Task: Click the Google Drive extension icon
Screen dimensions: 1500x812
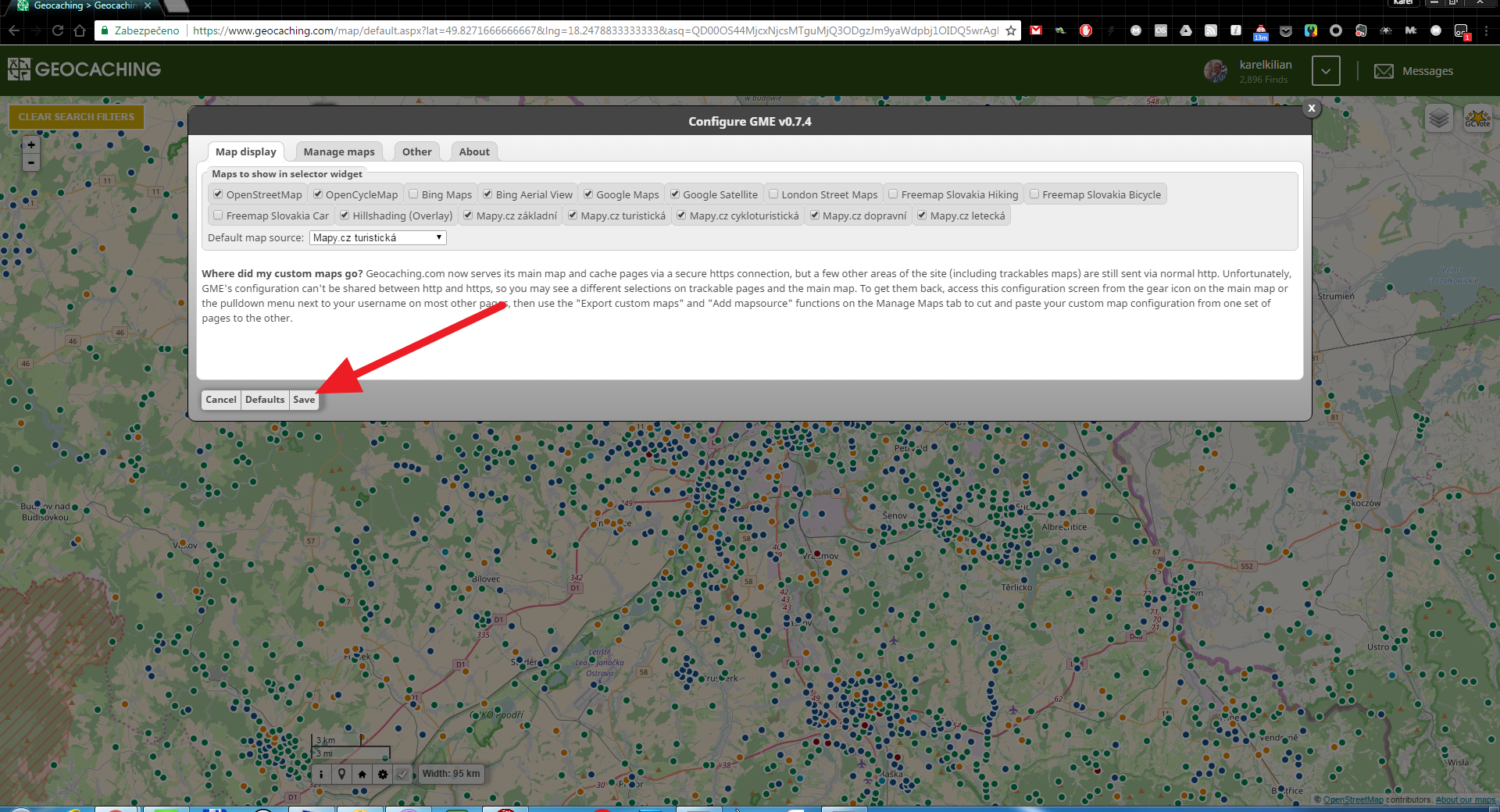Action: point(1186,30)
